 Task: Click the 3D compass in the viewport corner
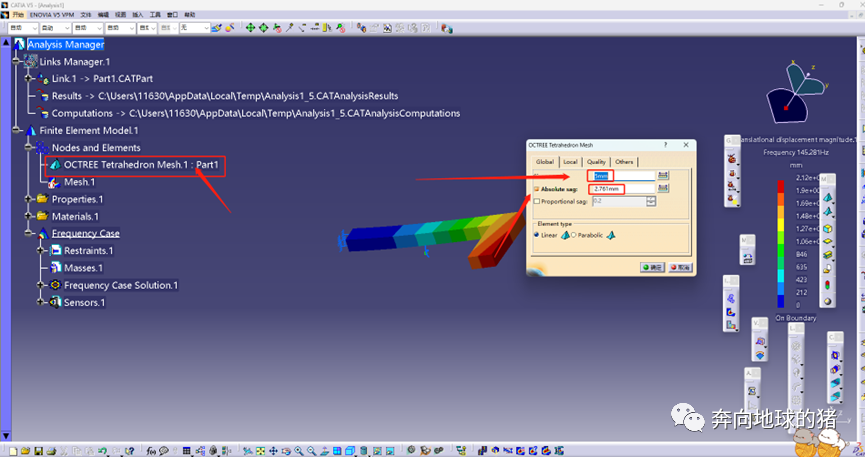tap(794, 91)
